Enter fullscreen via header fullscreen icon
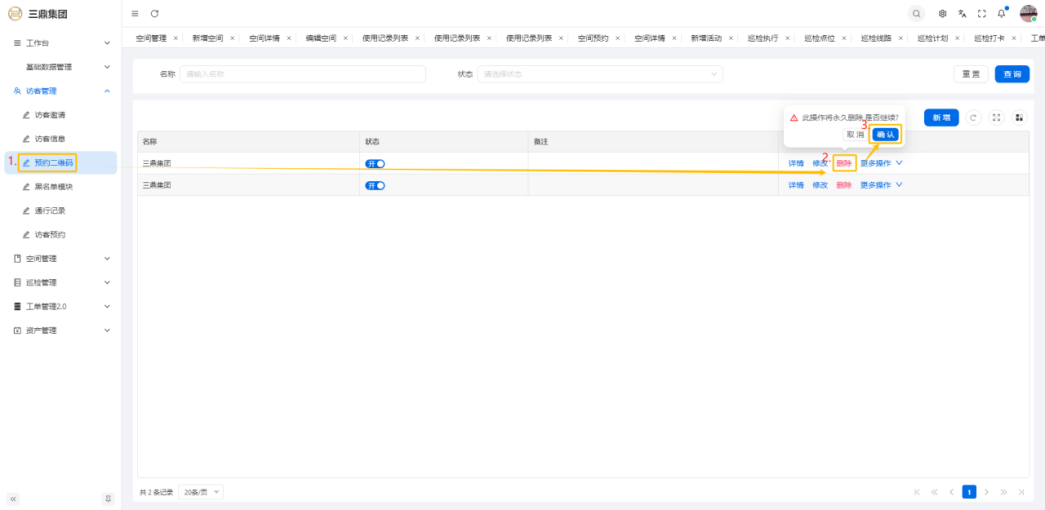The width and height of the screenshot is (1045, 510). [982, 13]
